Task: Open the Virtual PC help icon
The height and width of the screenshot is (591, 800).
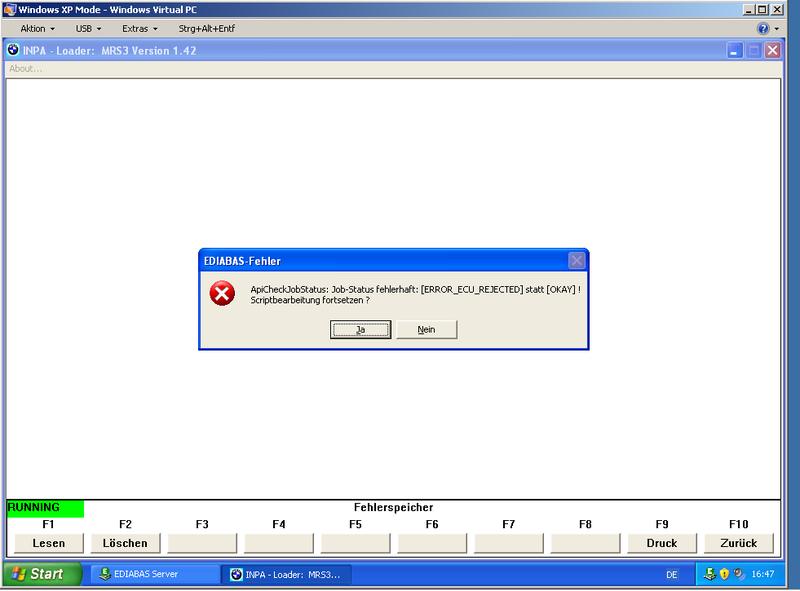Action: pos(763,29)
